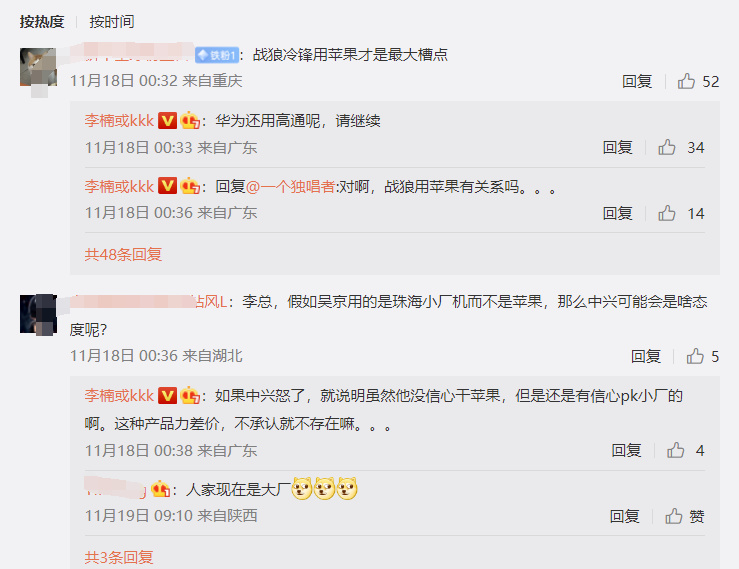Click thumbs-up on reply with 14 likes
This screenshot has height=569, width=739.
pyautogui.click(x=667, y=214)
